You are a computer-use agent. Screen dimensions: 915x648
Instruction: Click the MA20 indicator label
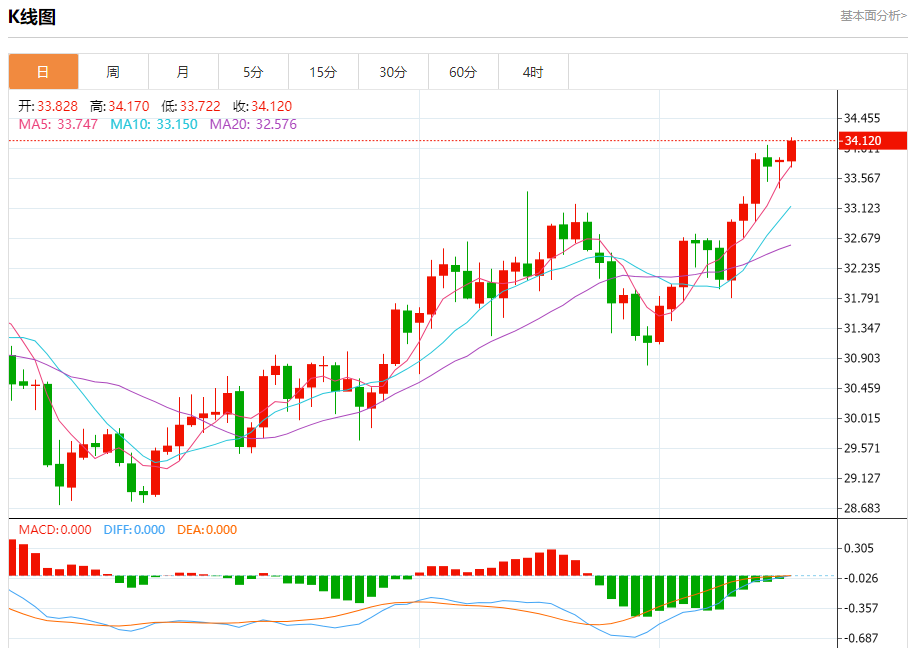tap(253, 124)
